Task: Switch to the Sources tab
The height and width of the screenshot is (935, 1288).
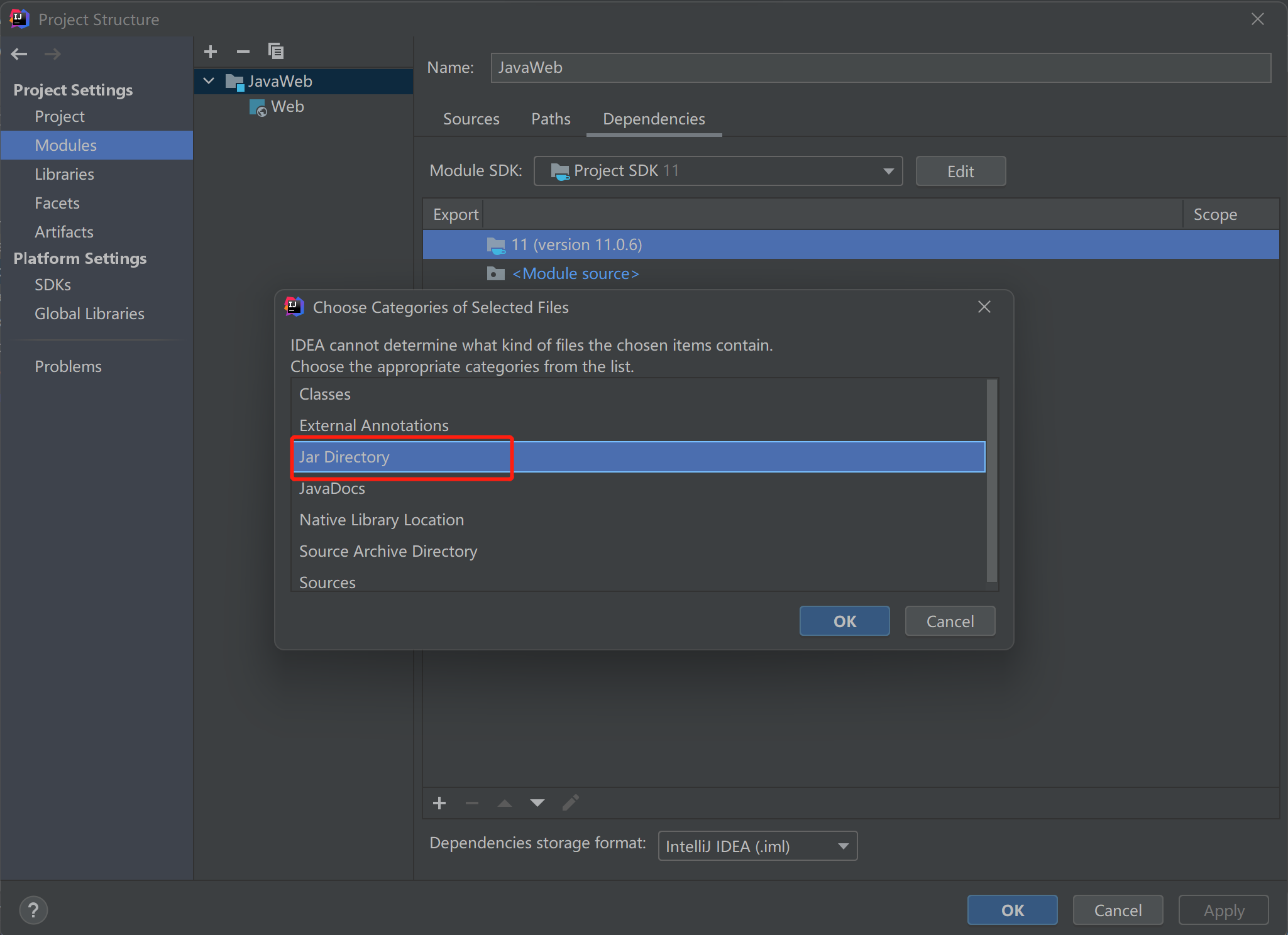Action: pyautogui.click(x=471, y=119)
